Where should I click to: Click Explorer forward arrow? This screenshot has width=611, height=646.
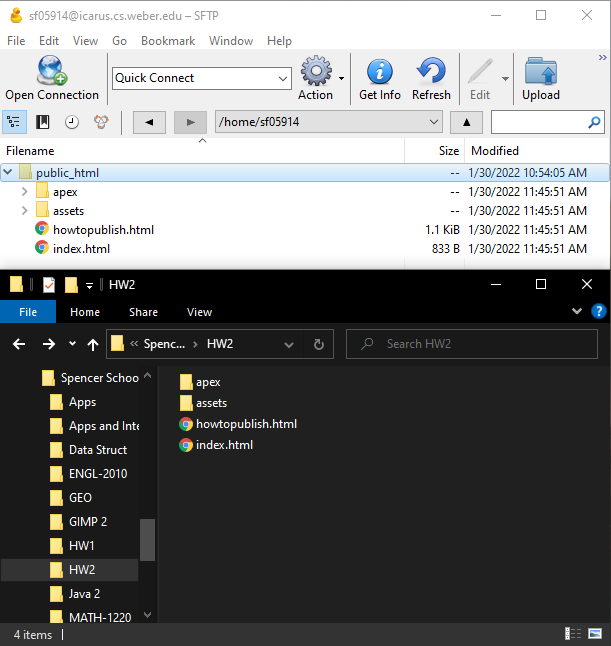[49, 344]
